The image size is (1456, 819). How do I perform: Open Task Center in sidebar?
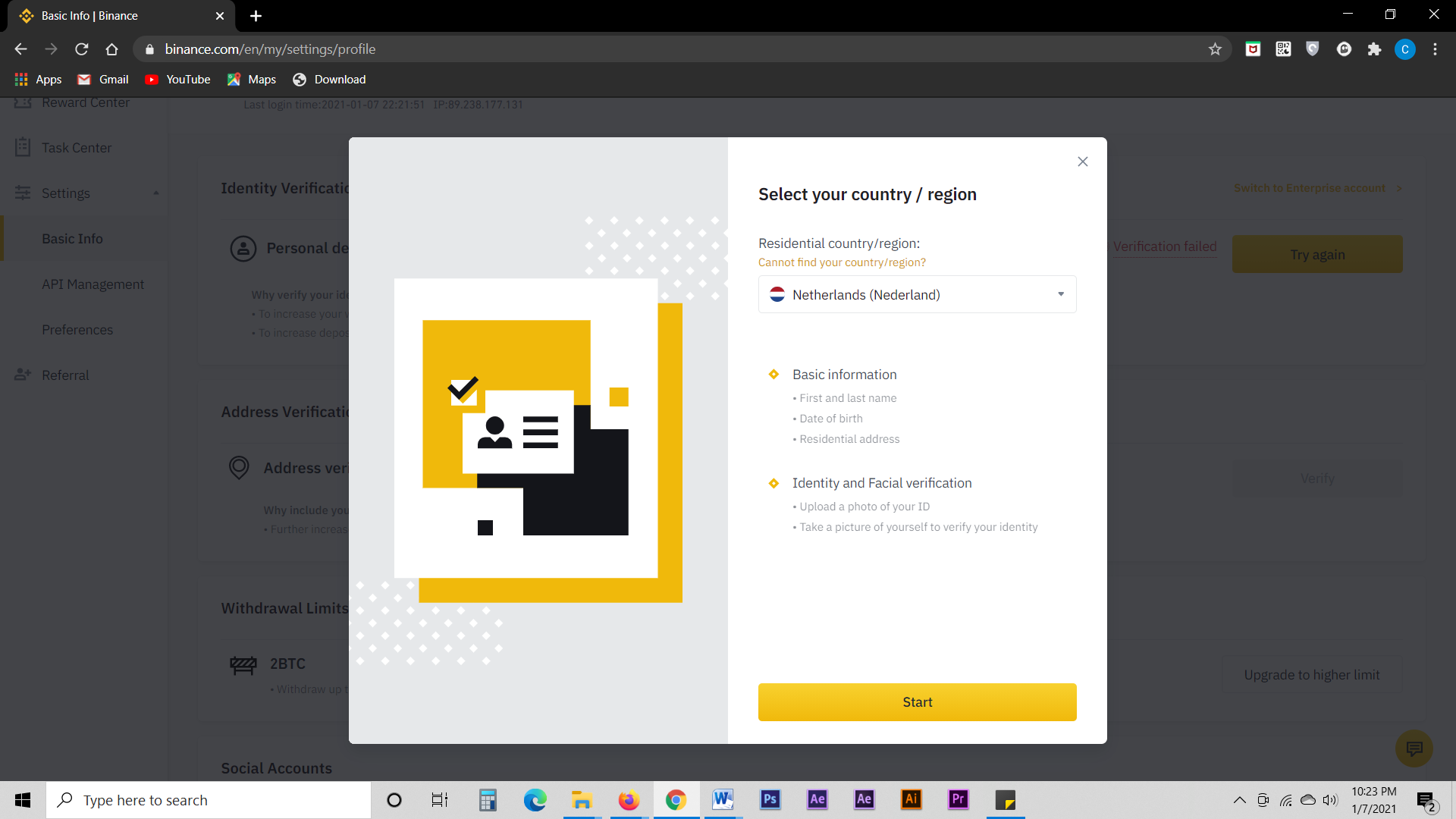coord(77,148)
